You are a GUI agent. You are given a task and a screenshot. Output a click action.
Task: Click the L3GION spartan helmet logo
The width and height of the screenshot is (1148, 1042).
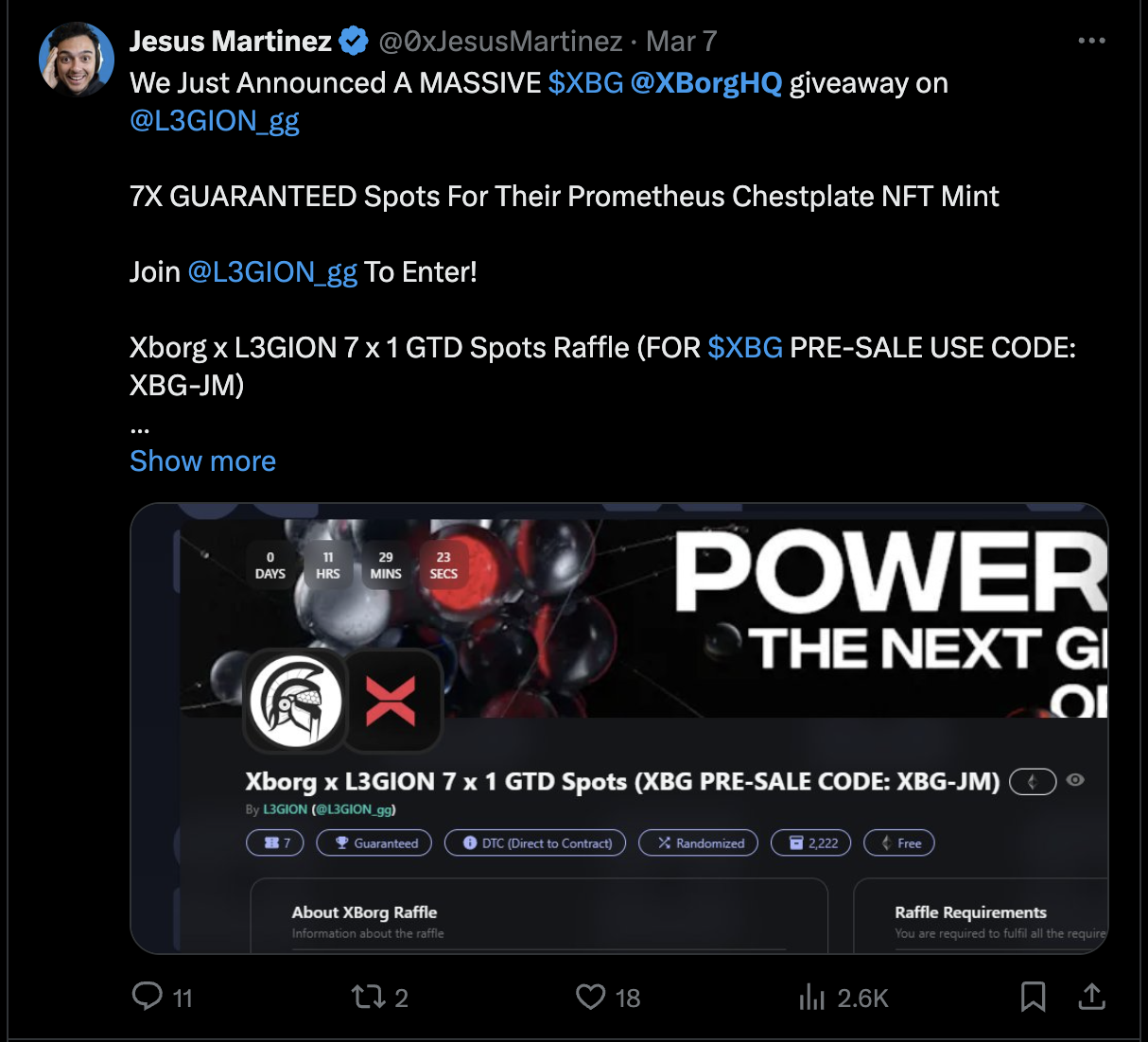pos(296,701)
